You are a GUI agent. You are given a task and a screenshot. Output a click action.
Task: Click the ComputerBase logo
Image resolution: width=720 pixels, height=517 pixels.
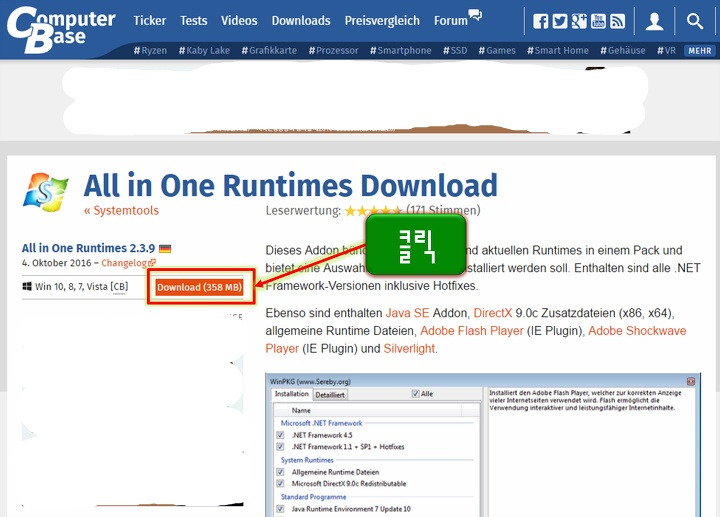tap(61, 29)
